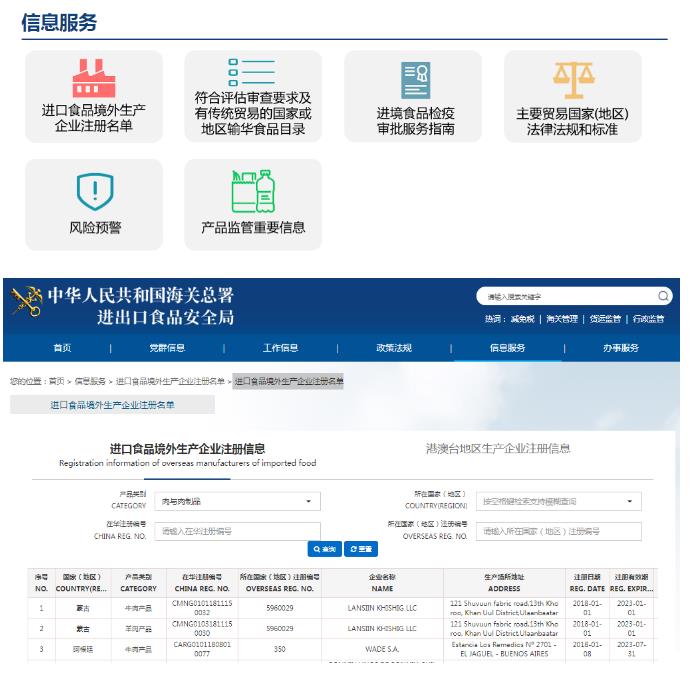Click the search magnifier icon
This screenshot has width=700, height=683.
click(x=663, y=296)
